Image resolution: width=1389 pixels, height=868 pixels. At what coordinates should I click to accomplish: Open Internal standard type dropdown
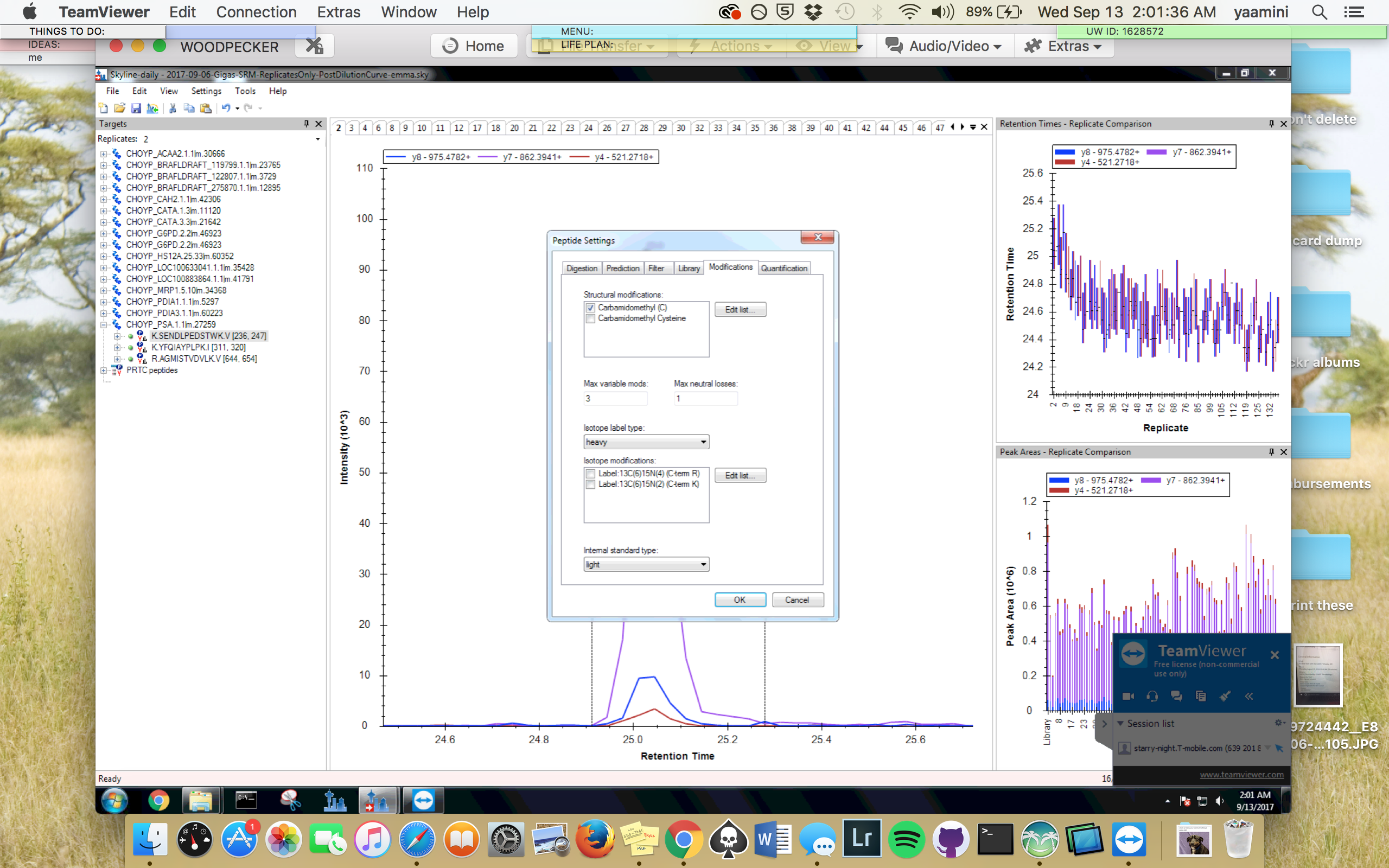point(646,564)
